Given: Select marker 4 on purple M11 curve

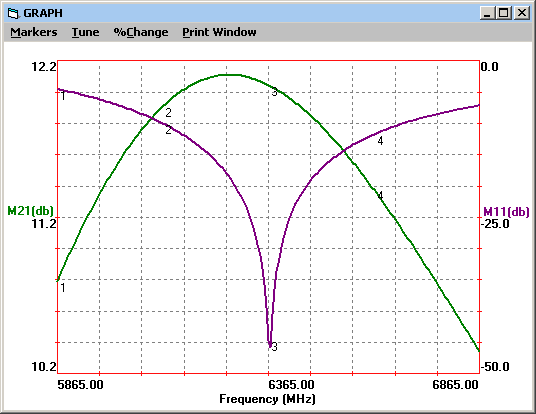Looking at the screenshot, I should (380, 141).
